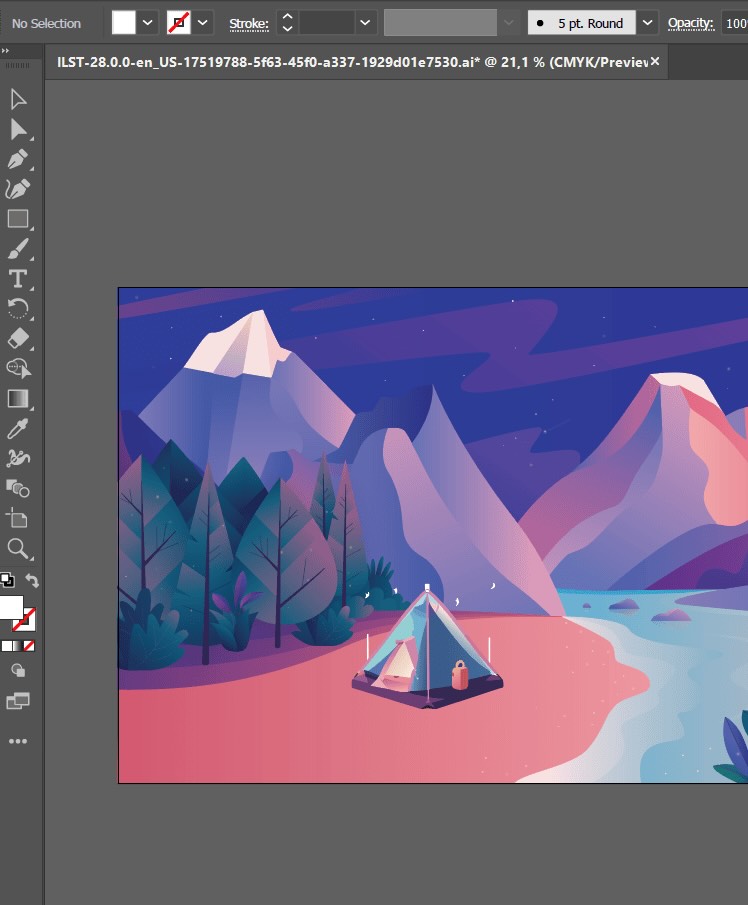This screenshot has width=748, height=905.
Task: Click the variable width profile box
Action: (x=440, y=23)
